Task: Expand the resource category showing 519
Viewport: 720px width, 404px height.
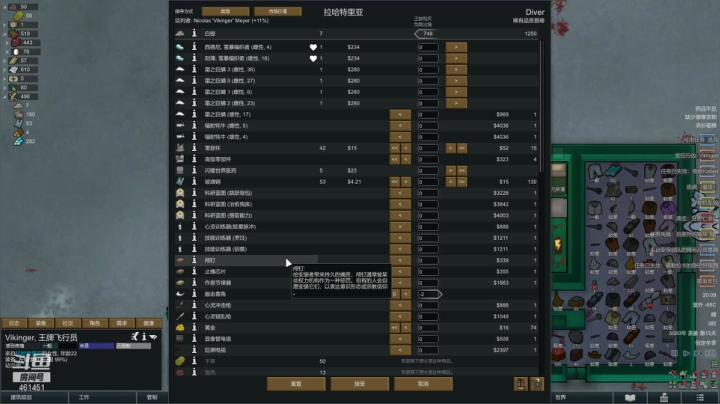Action: click(5, 34)
